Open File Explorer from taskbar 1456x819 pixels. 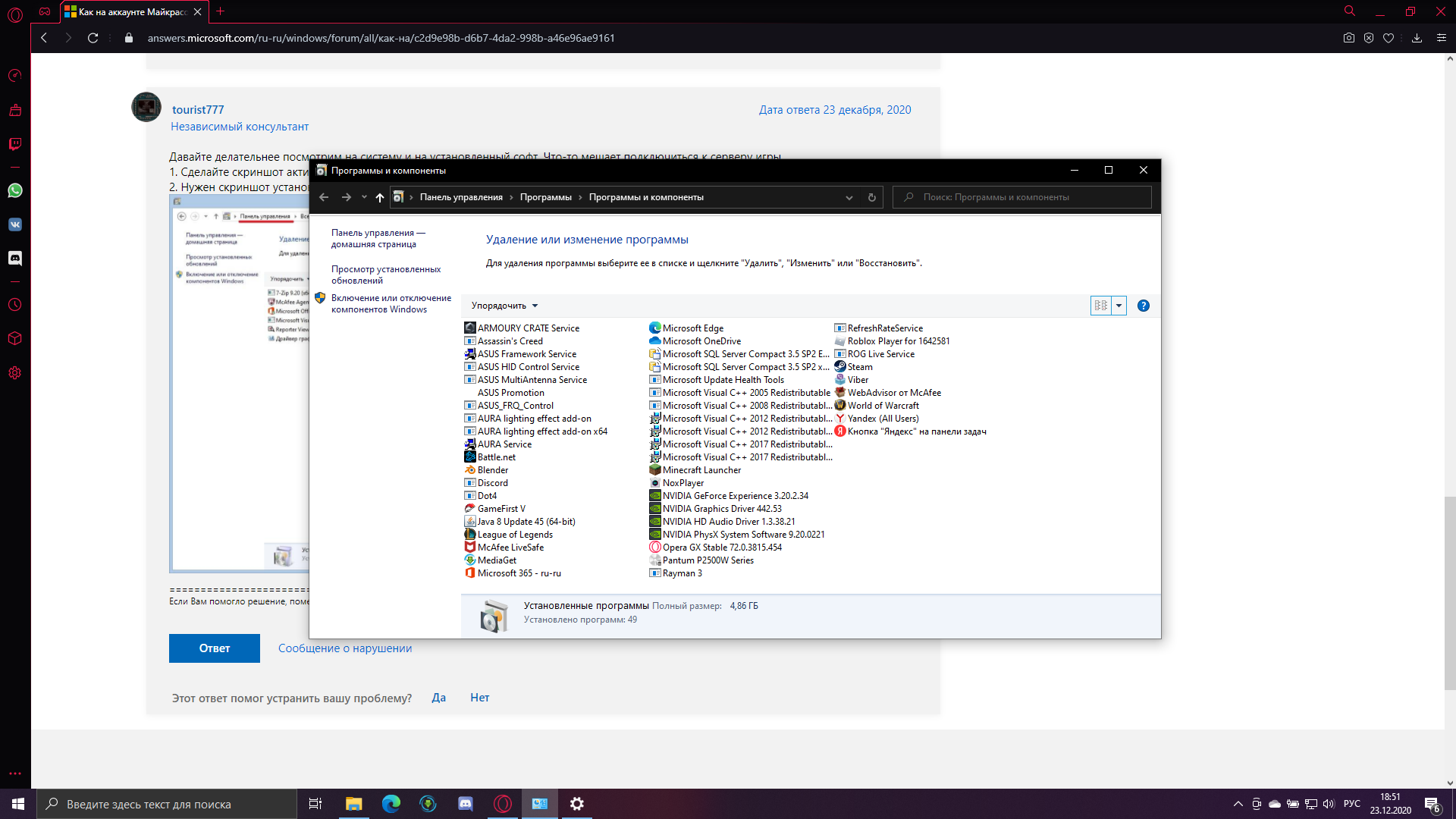pos(353,804)
